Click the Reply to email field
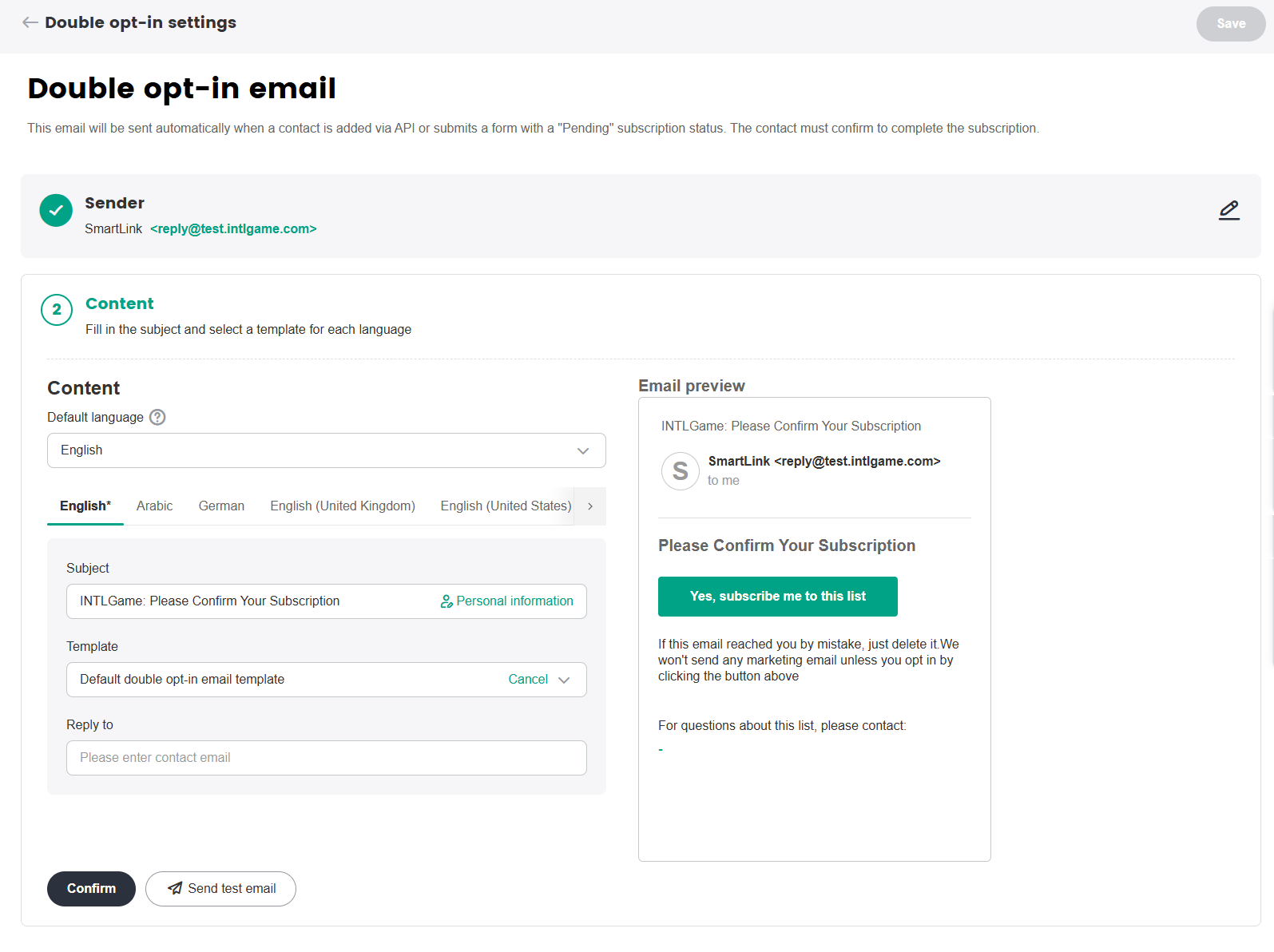Screen dimensions: 1274x952 (326, 758)
